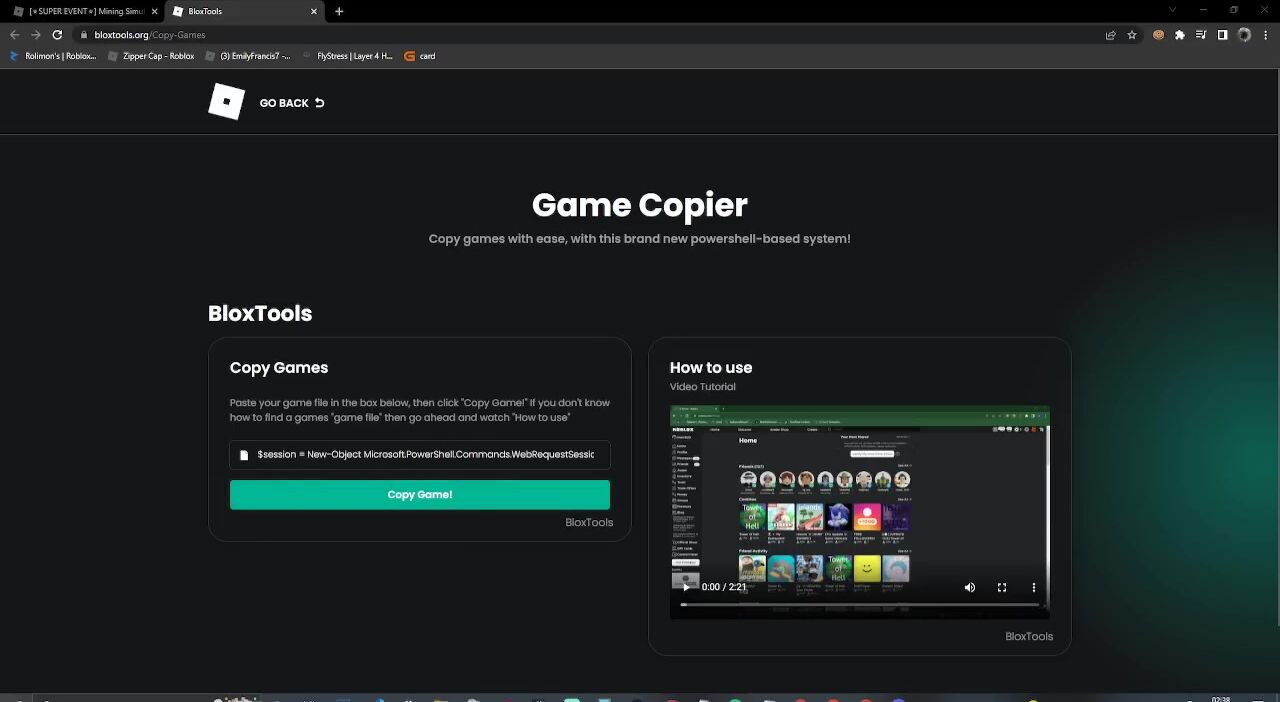Toggle the browser side panel
The width and height of the screenshot is (1280, 702).
click(1222, 35)
